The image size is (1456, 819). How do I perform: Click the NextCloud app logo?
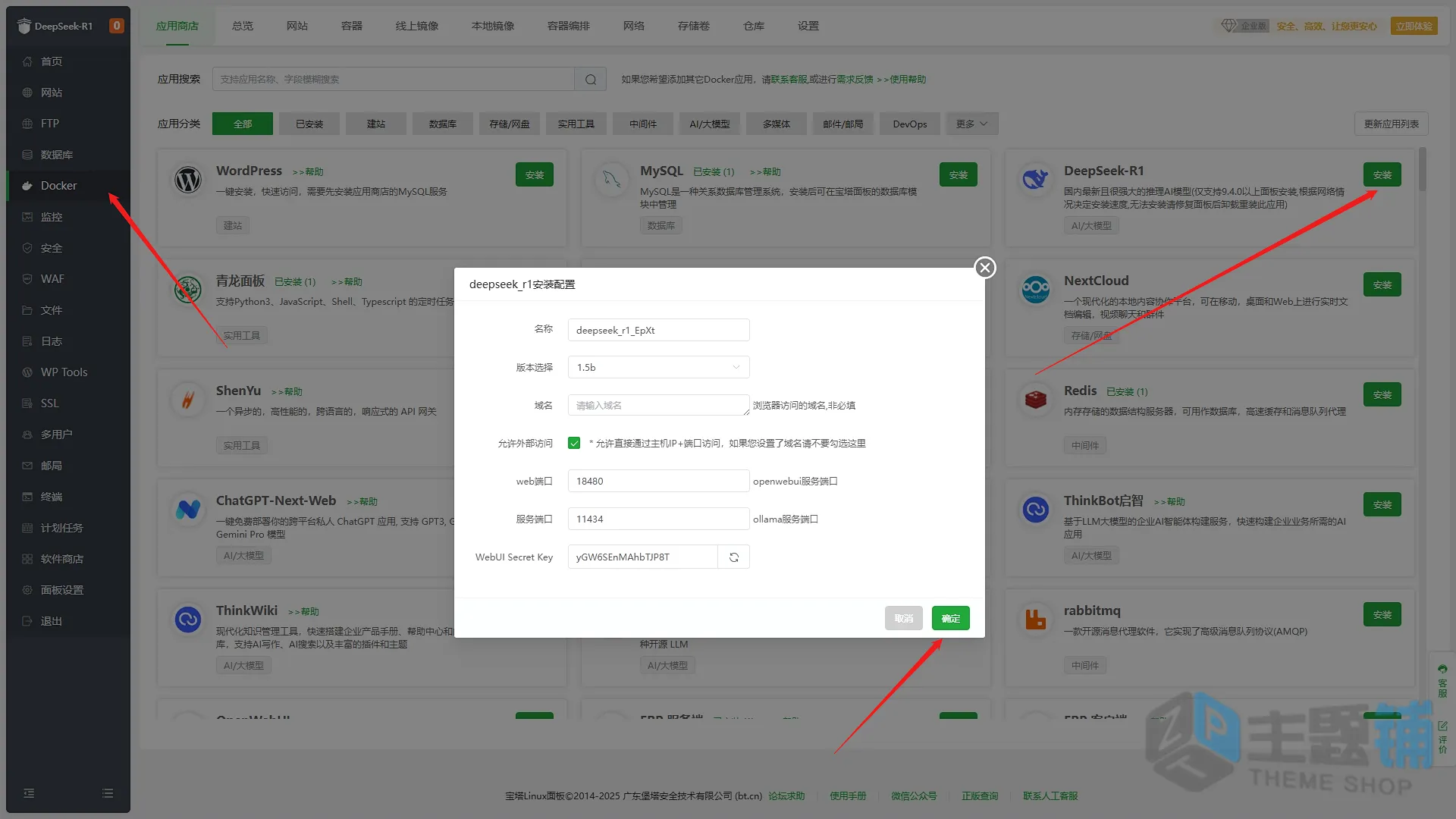point(1035,290)
